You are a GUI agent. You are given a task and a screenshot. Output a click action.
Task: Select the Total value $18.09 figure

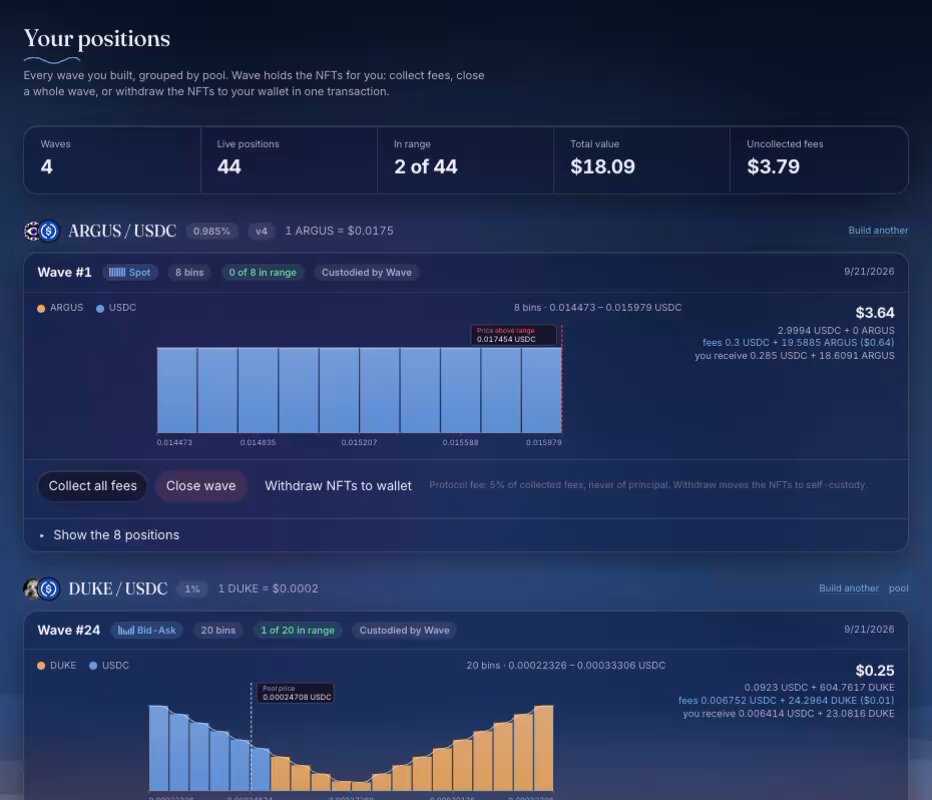point(603,166)
